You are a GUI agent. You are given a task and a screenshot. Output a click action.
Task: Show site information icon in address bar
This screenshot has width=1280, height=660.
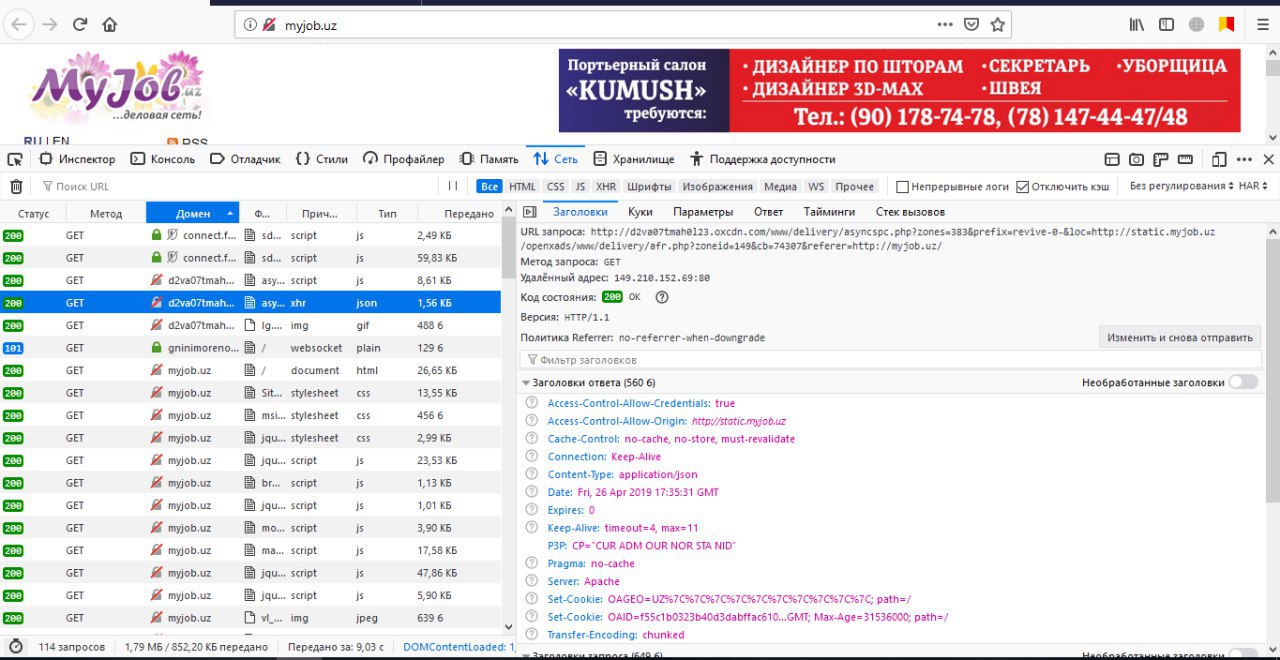(250, 25)
